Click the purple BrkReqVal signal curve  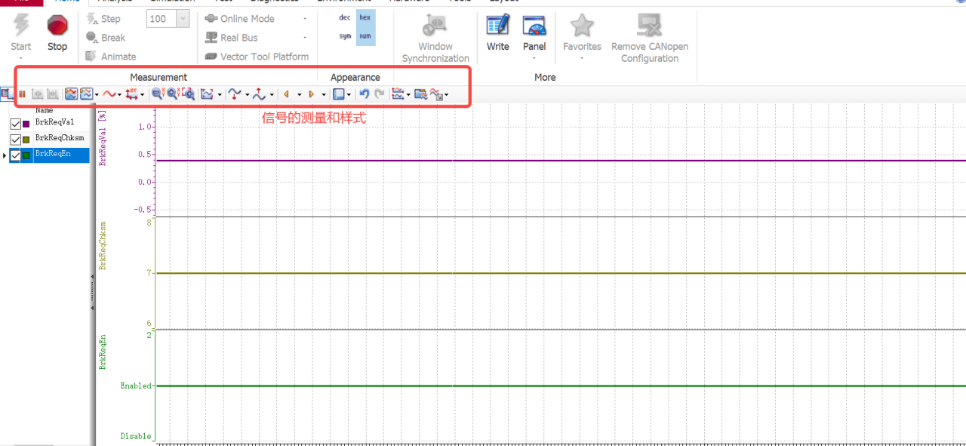pyautogui.click(x=559, y=161)
